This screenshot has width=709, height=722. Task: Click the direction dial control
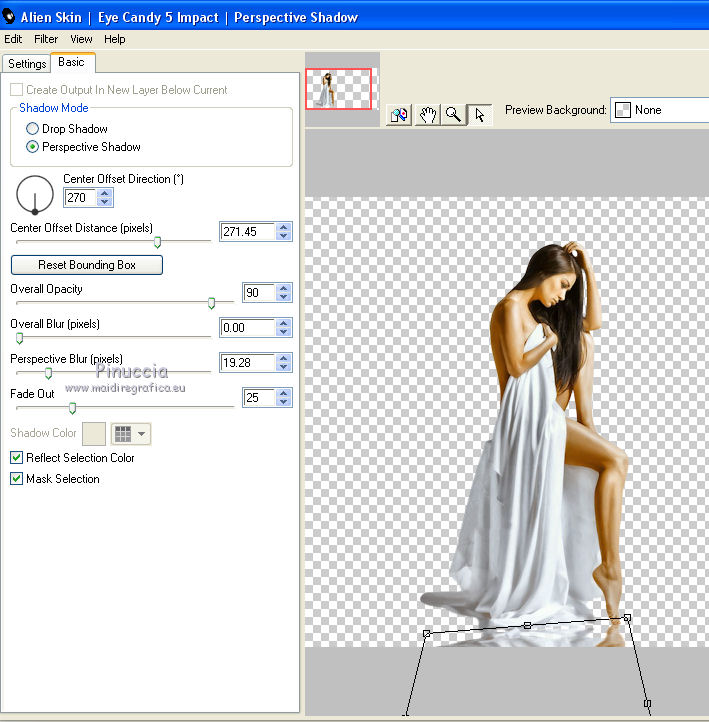[x=35, y=194]
